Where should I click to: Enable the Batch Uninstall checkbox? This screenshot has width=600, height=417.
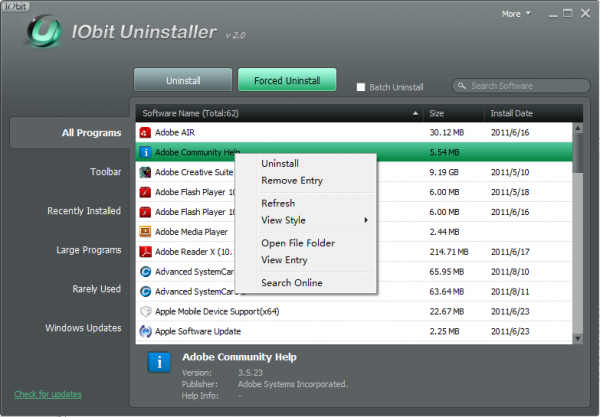[360, 87]
